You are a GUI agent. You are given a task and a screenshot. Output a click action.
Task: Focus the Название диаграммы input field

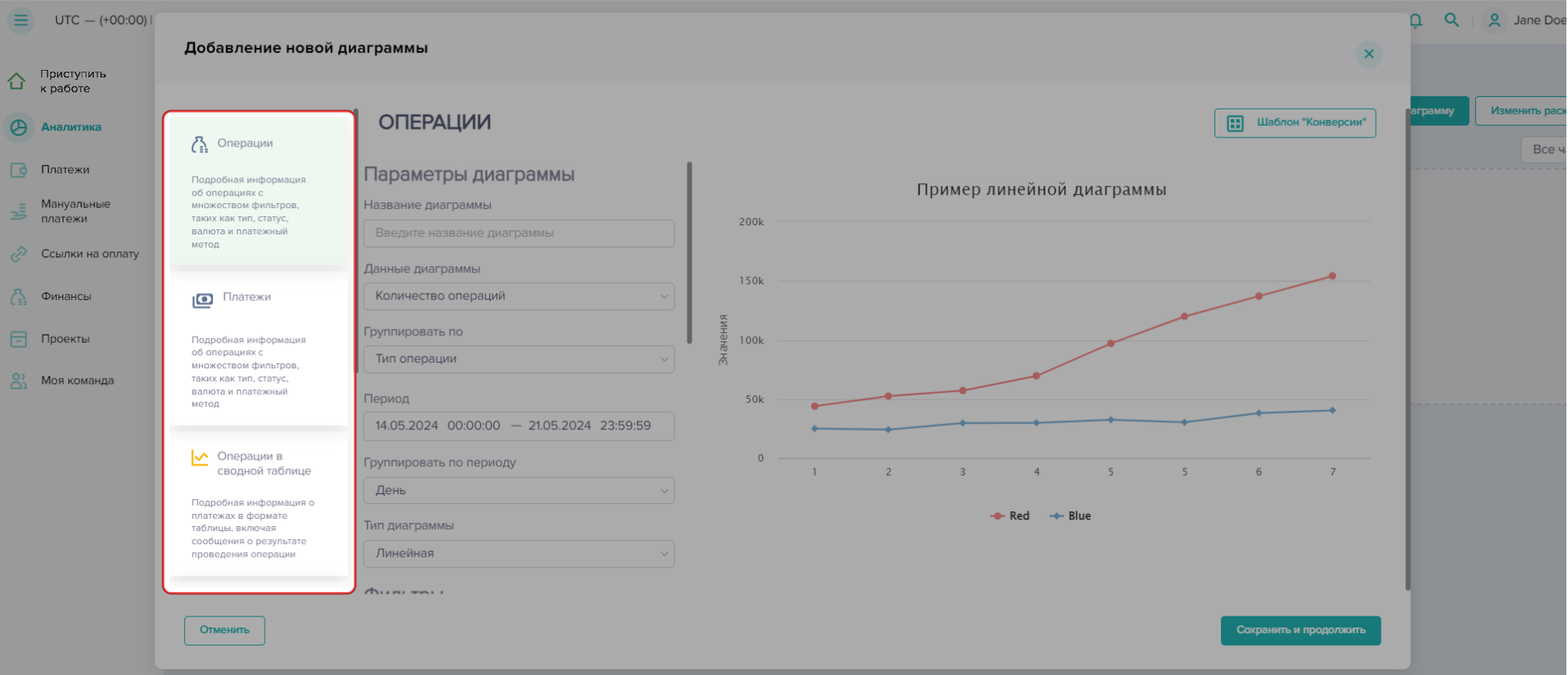[519, 233]
